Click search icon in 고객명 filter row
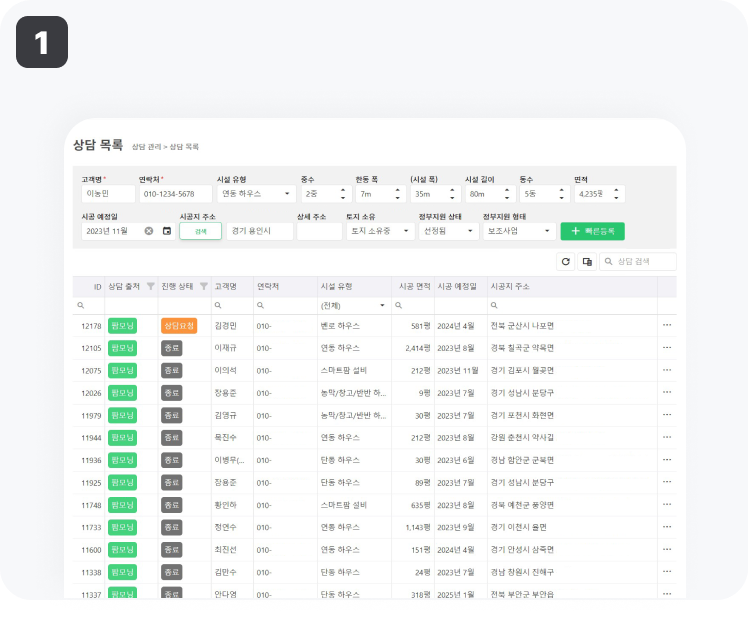The width and height of the screenshot is (748, 620). click(x=218, y=305)
